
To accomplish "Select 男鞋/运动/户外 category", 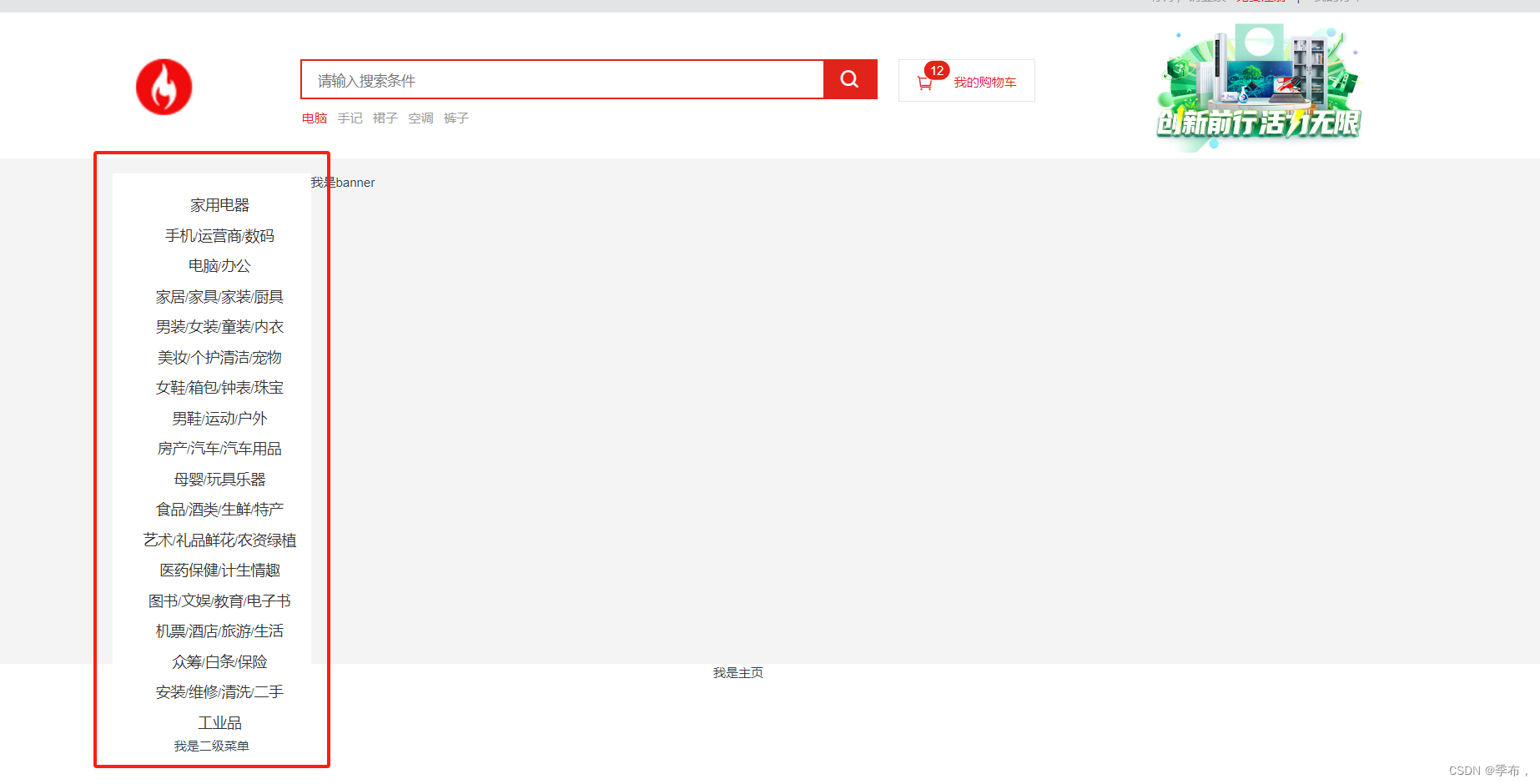I will (x=219, y=419).
